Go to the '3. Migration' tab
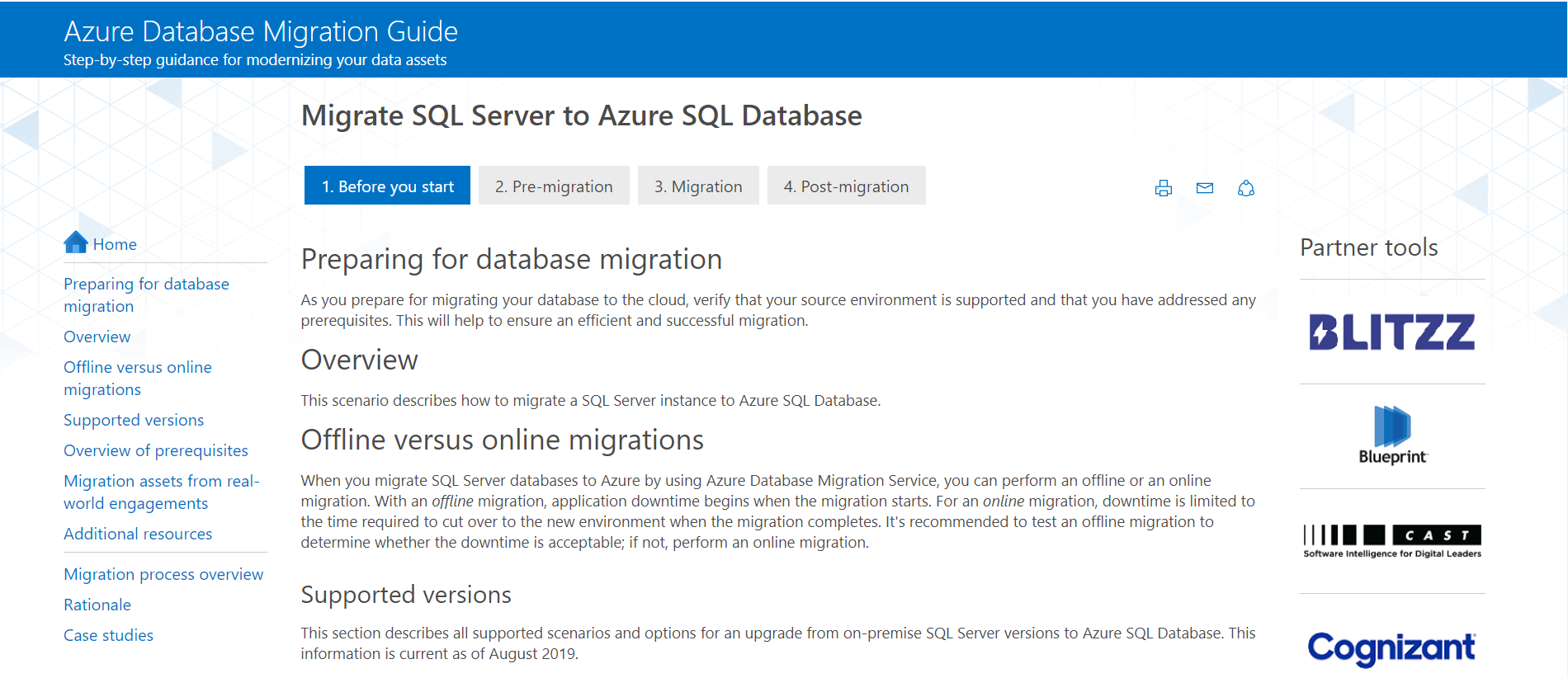The width and height of the screenshot is (1568, 678). pyautogui.click(x=698, y=186)
